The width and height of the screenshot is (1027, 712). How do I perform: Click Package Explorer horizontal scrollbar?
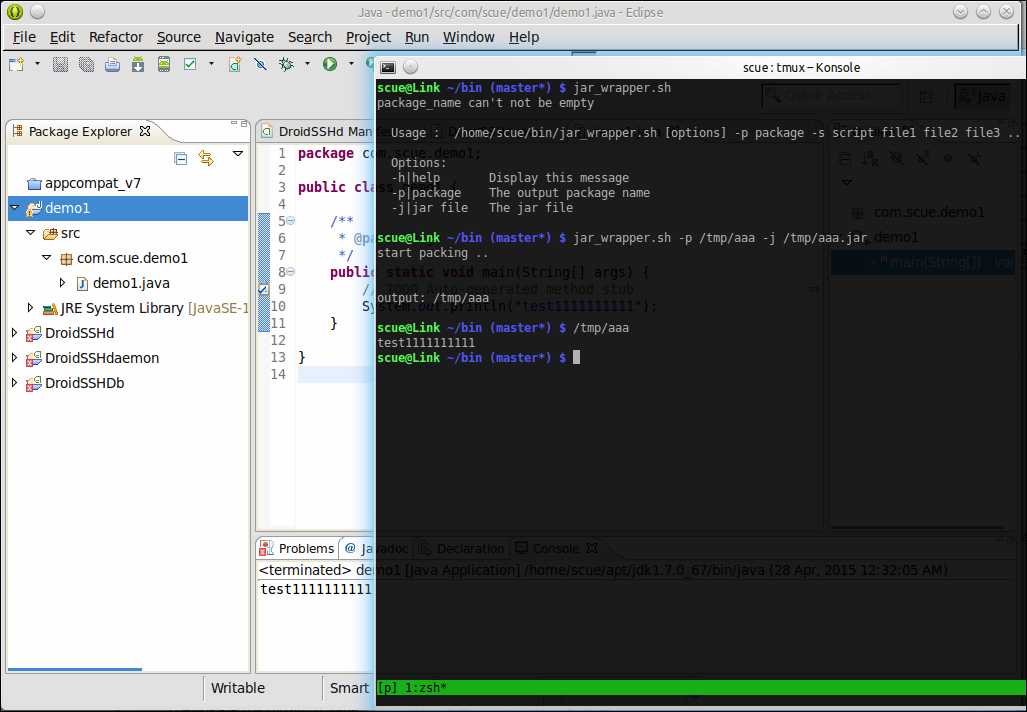pos(75,669)
